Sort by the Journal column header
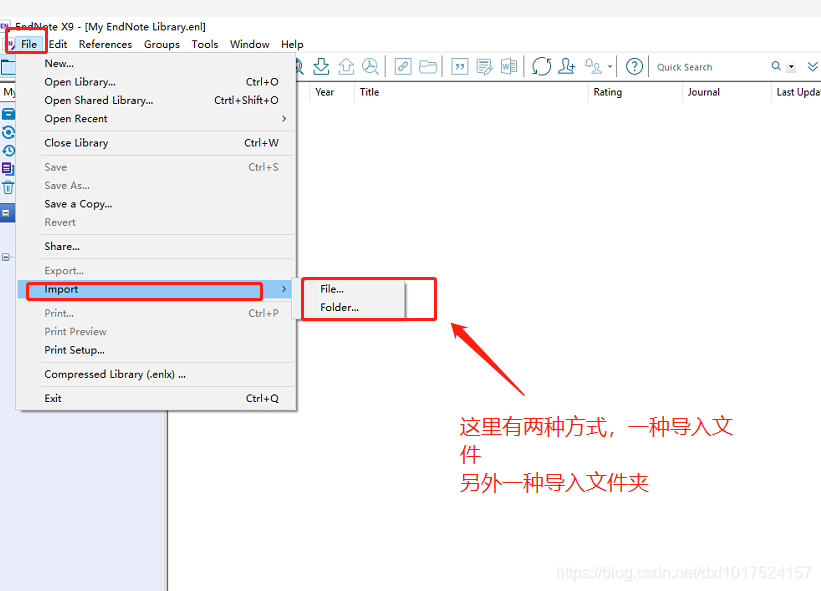The image size is (821, 591). point(727,92)
